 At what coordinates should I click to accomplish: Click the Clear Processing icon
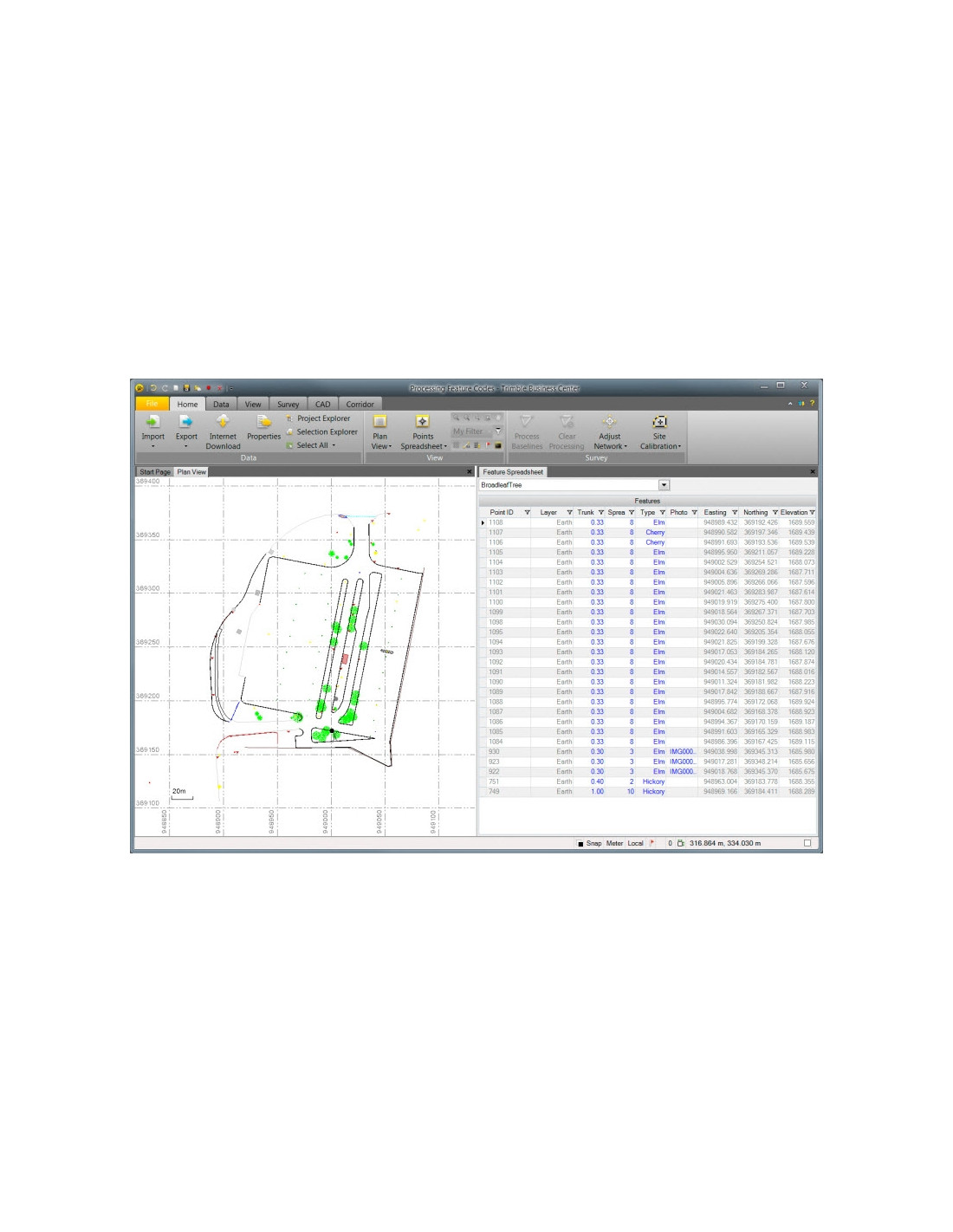point(567,421)
